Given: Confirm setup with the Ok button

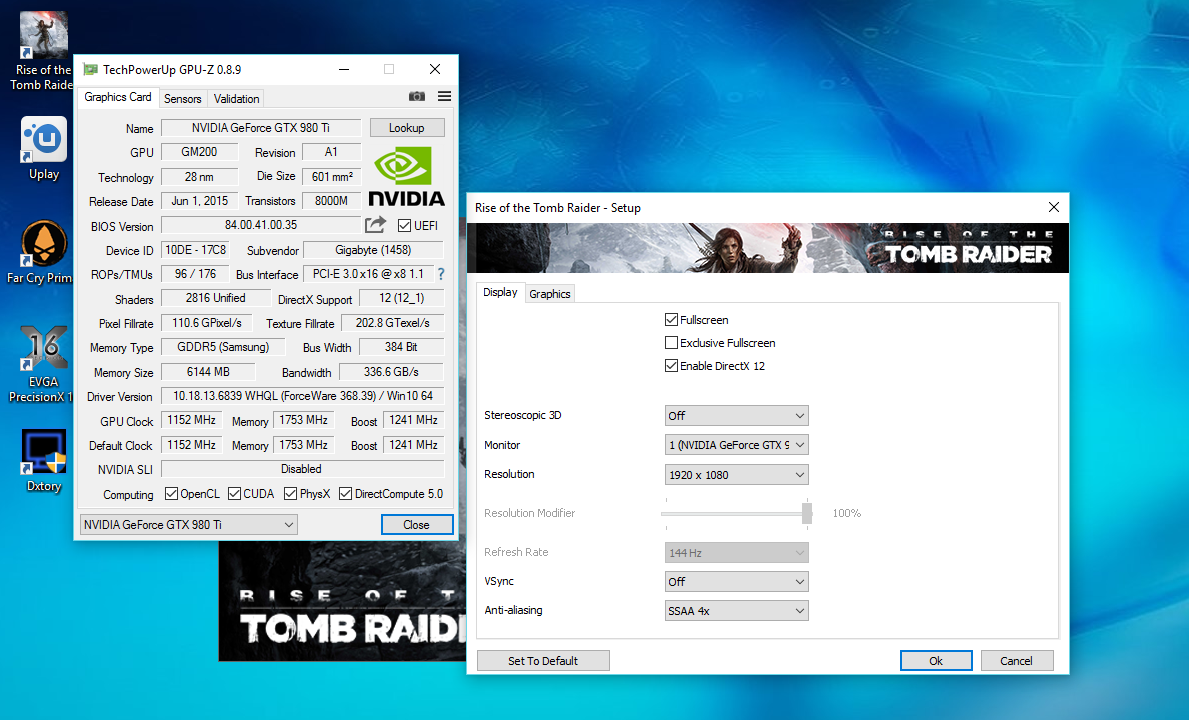Looking at the screenshot, I should click(936, 661).
